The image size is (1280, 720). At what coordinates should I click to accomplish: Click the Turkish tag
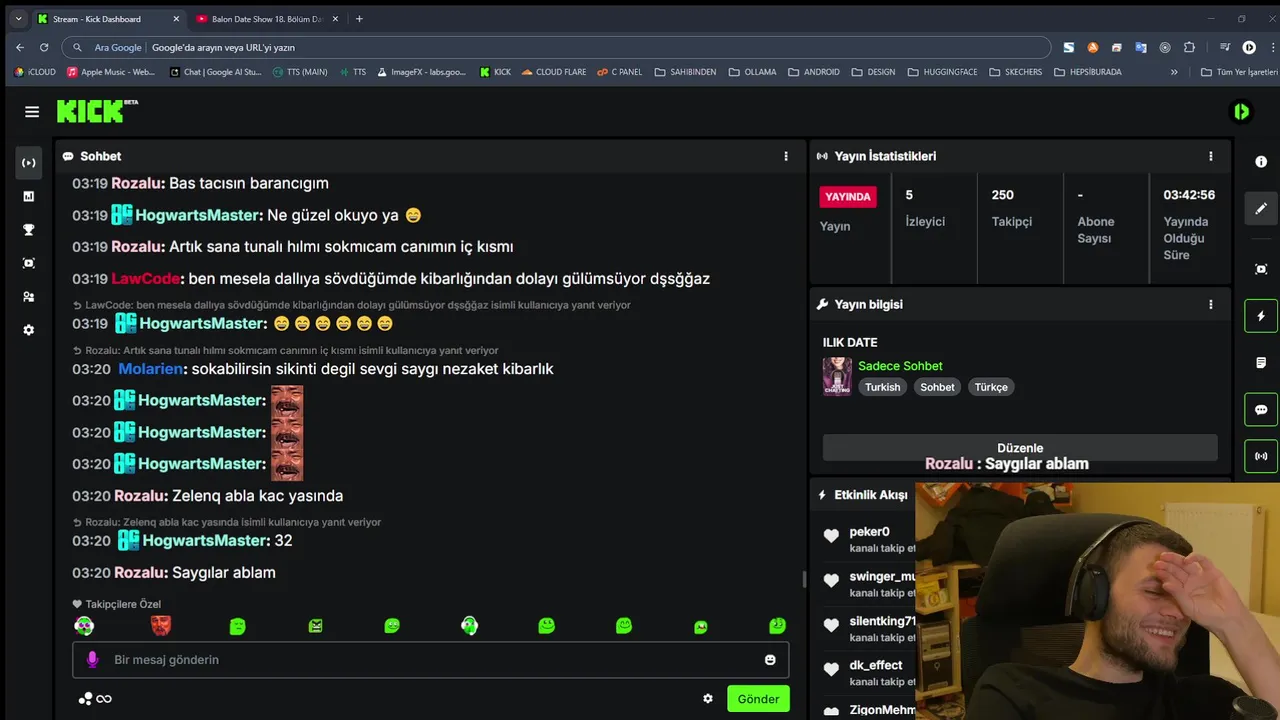coord(882,387)
